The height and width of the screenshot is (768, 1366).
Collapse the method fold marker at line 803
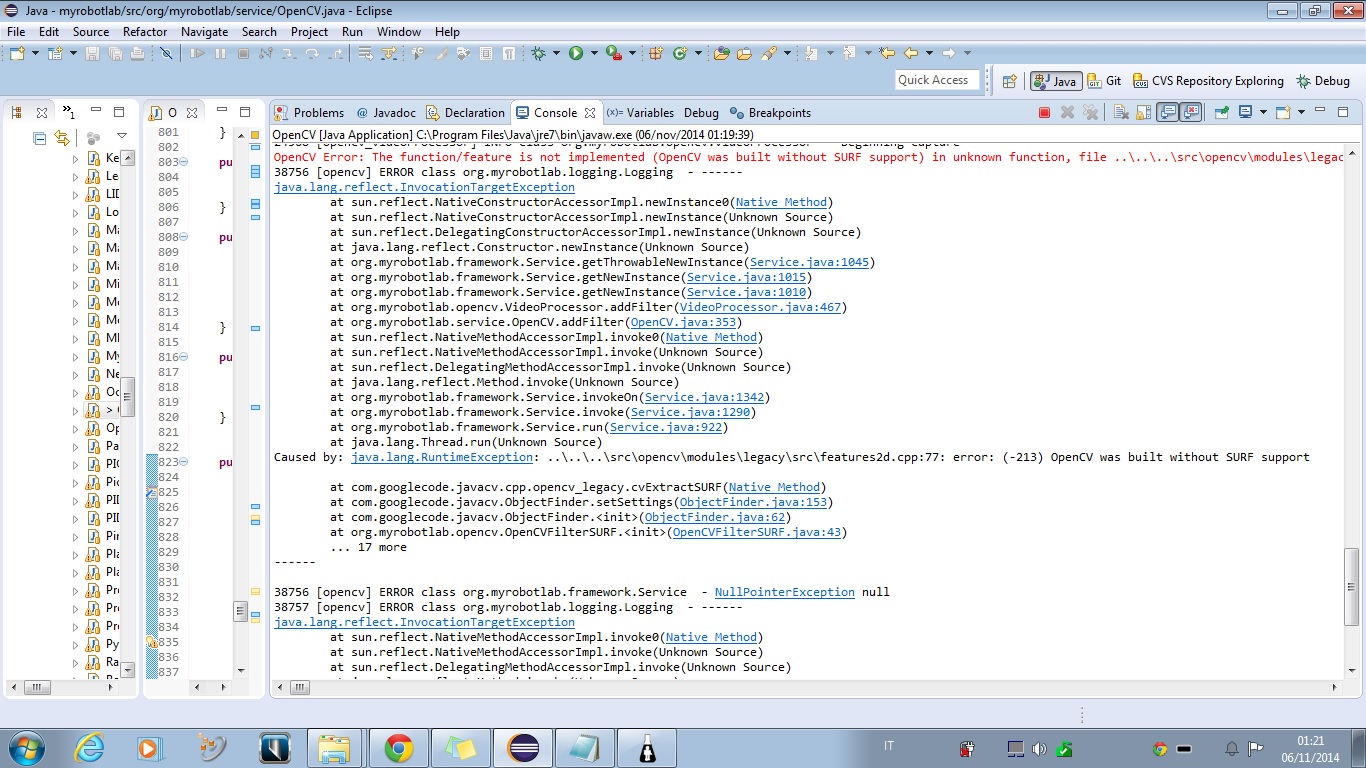pyautogui.click(x=183, y=162)
